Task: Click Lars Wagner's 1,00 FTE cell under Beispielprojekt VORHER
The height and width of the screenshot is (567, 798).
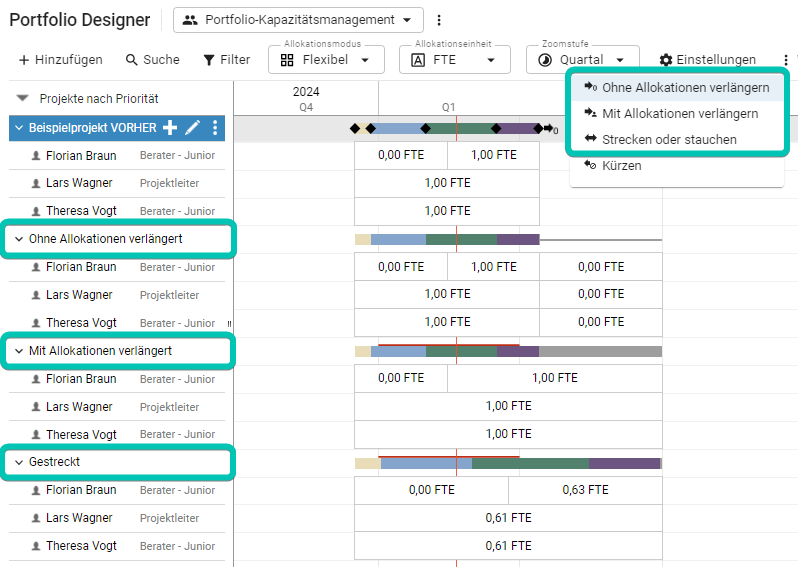Action: coord(447,183)
